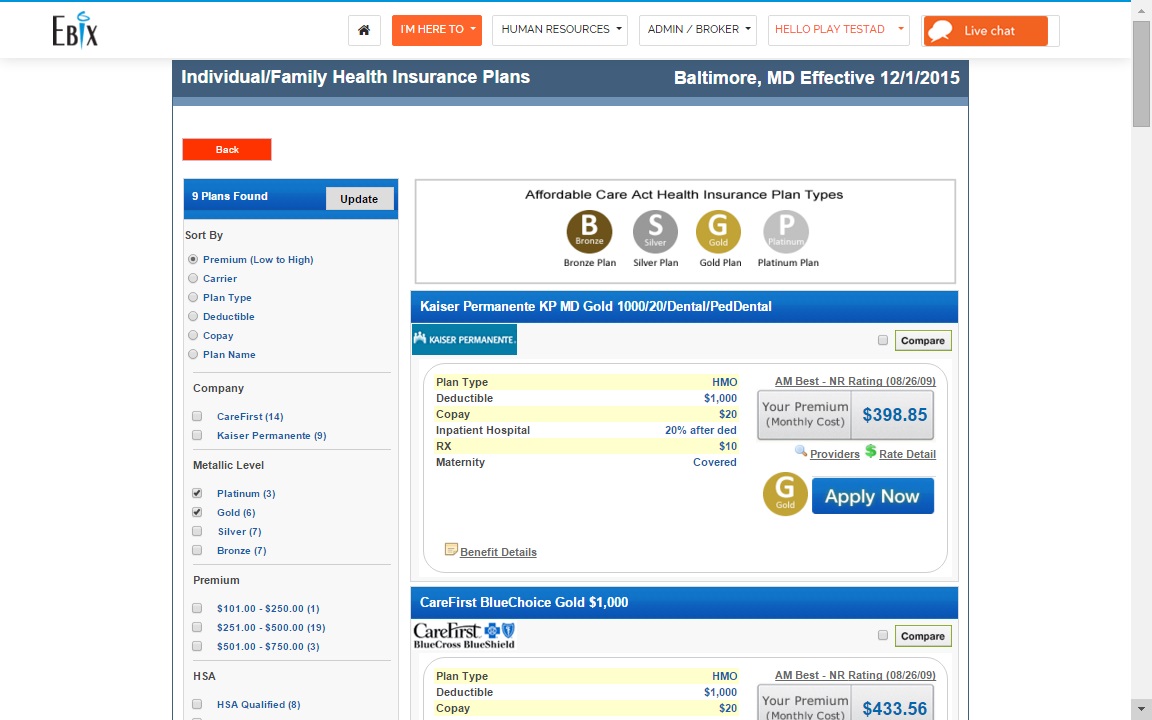Go to the home icon button
Screen dimensions: 1152x720
(x=364, y=30)
